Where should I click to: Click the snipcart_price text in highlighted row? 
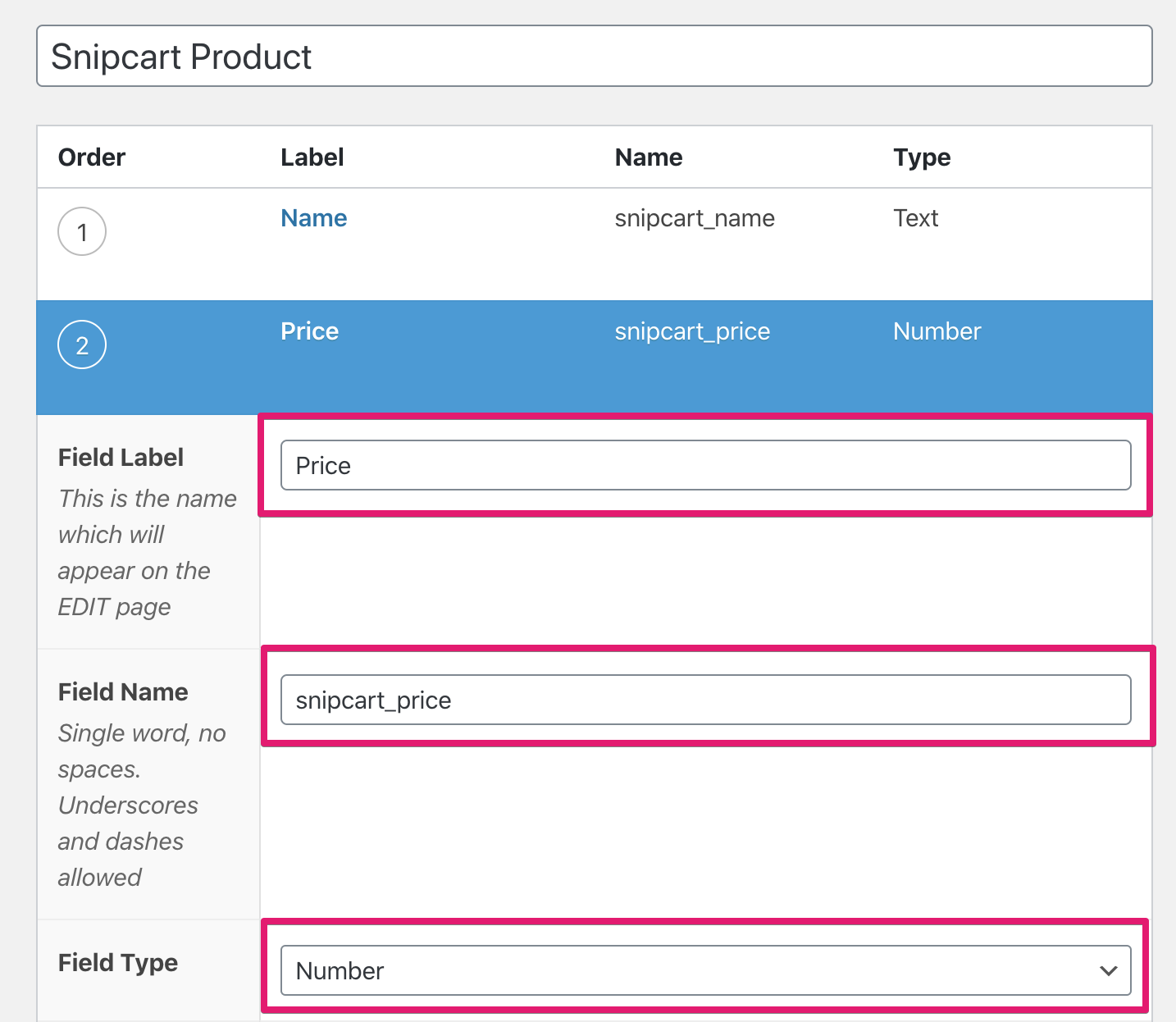pos(692,331)
